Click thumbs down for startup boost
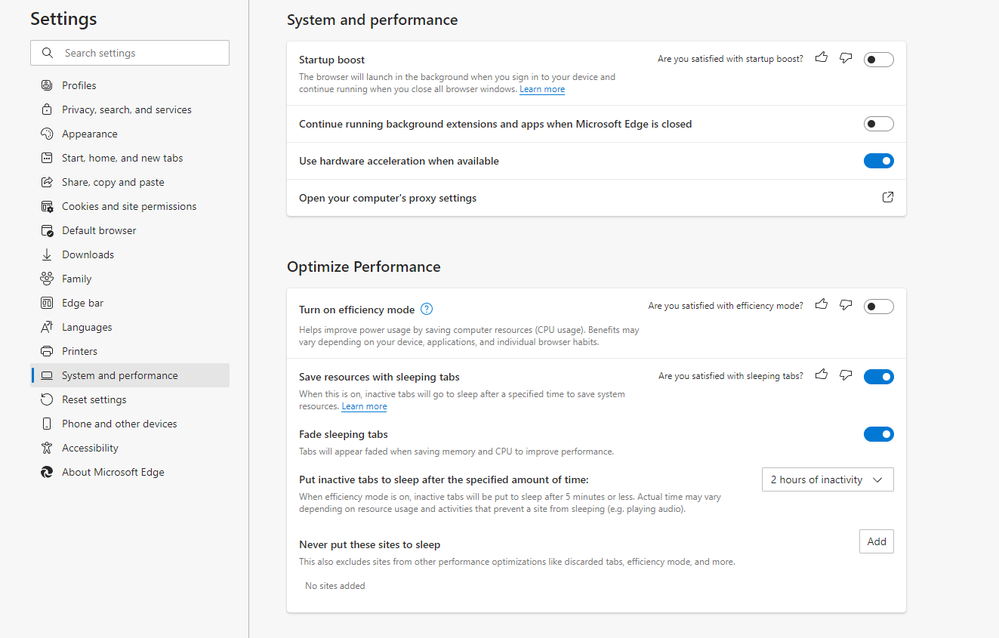Image resolution: width=999 pixels, height=638 pixels. 846,58
